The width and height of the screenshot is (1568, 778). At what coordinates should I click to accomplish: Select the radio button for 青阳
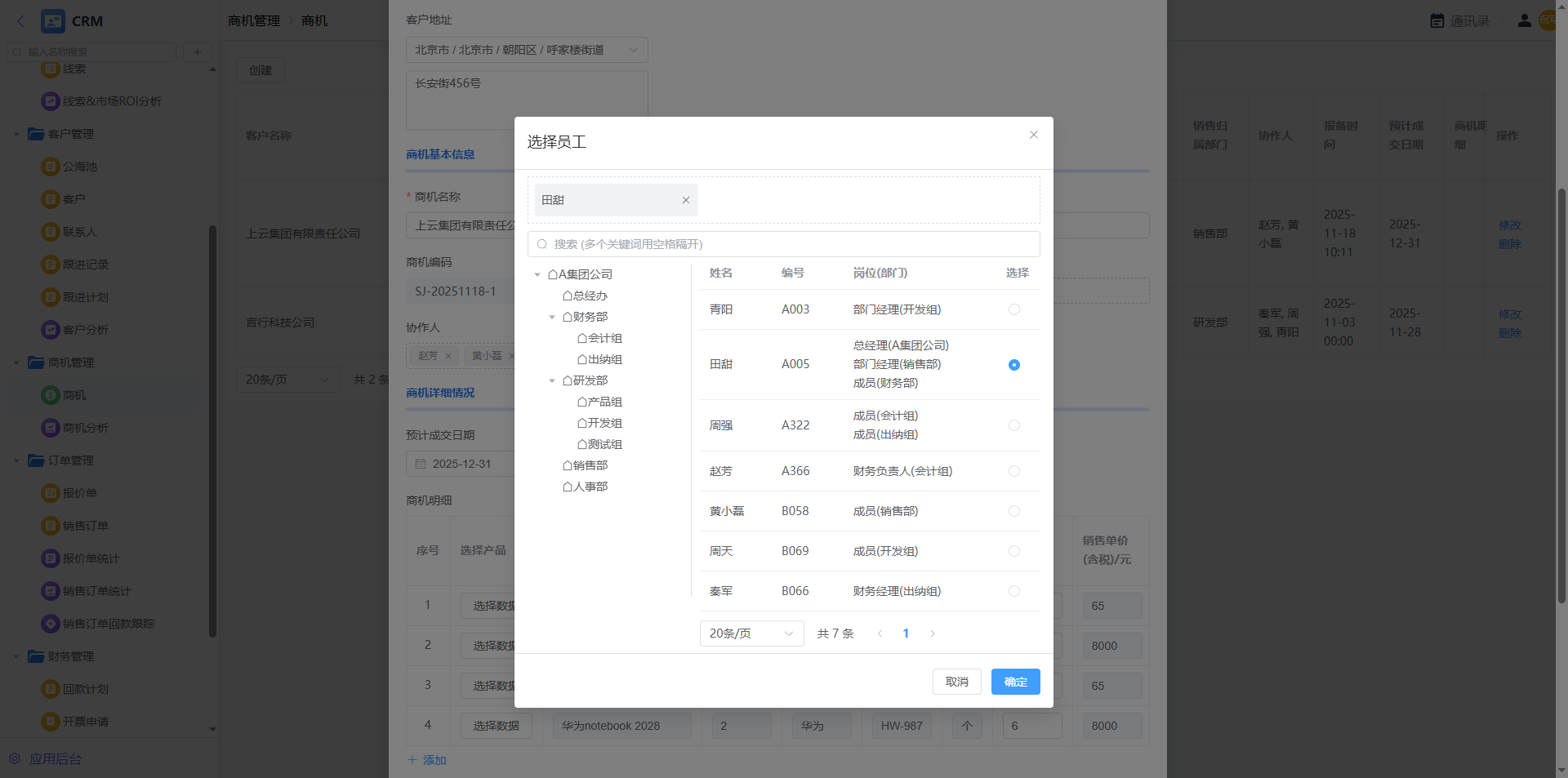1013,309
